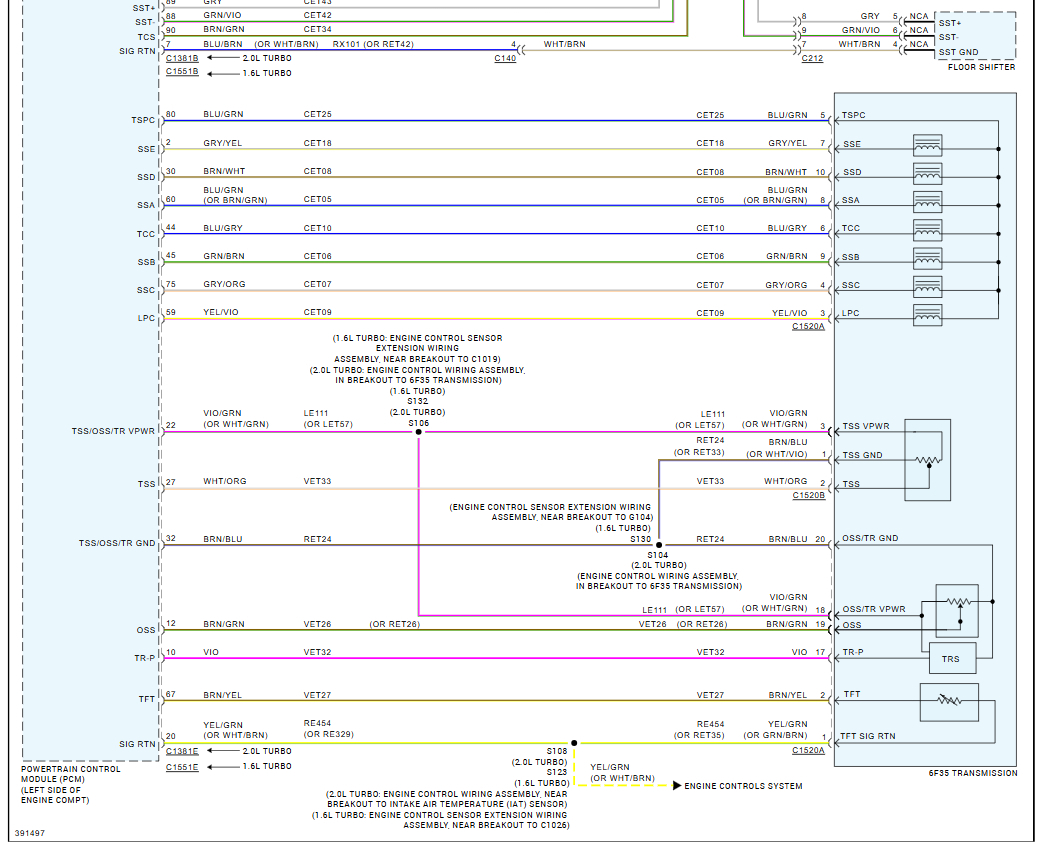The height and width of the screenshot is (844, 1047).
Task: Click the TFT thermistor symbol
Action: tap(949, 702)
